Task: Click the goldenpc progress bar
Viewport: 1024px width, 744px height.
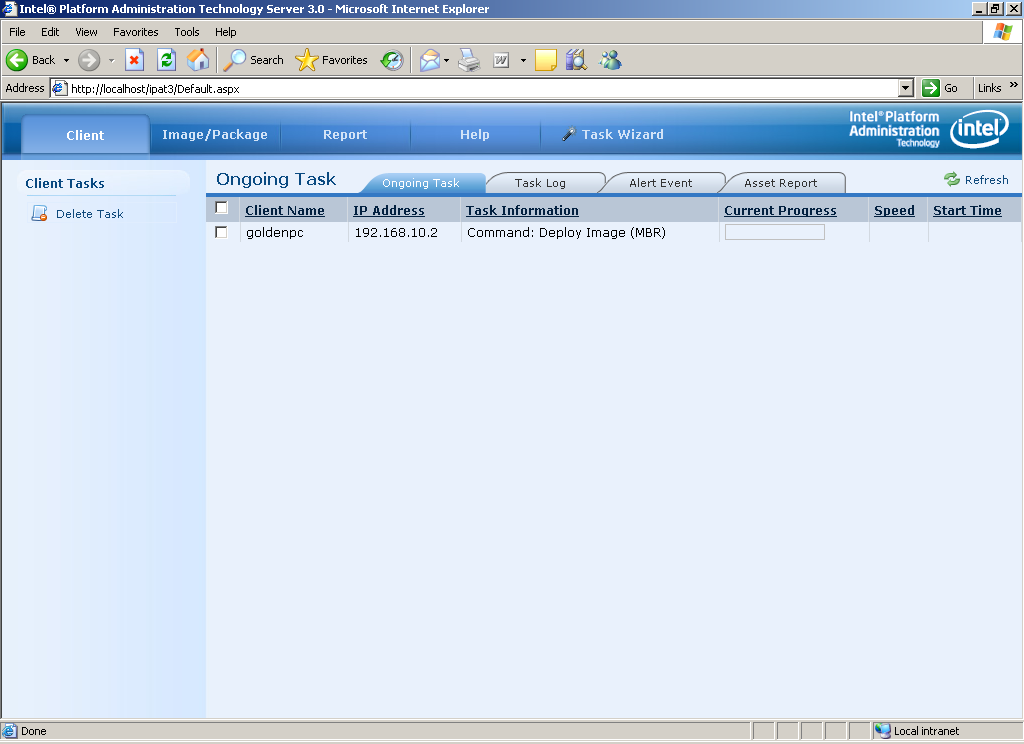Action: (775, 232)
